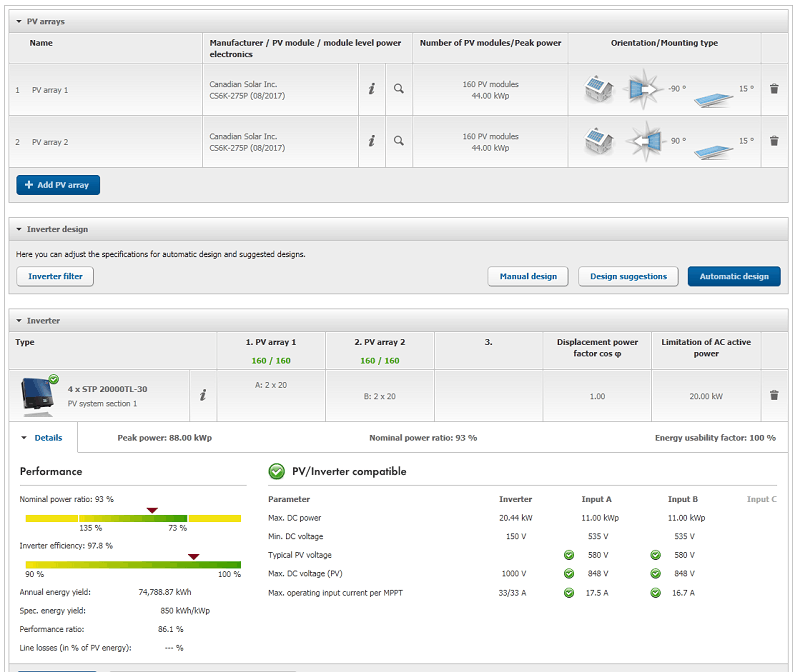This screenshot has height=672, width=800.
Task: Click magnifier search icon for PV array 1
Action: pyautogui.click(x=398, y=89)
